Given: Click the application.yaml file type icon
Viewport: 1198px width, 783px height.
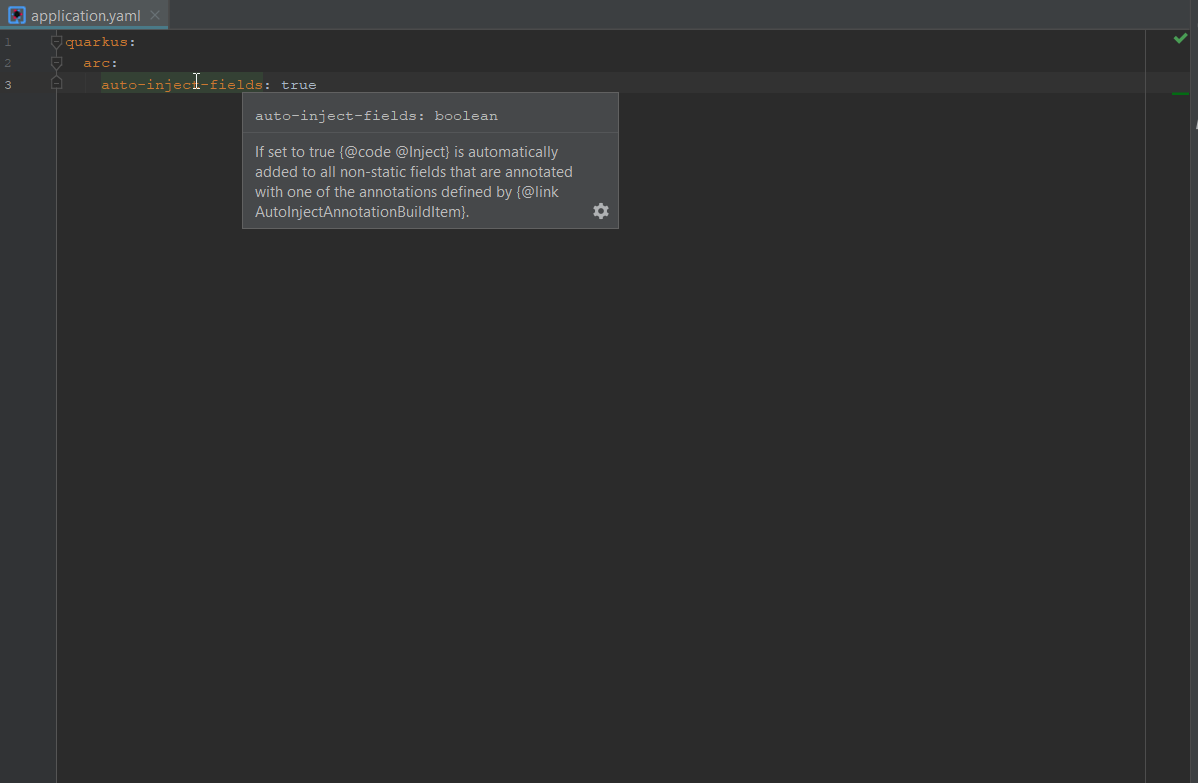Looking at the screenshot, I should [18, 15].
